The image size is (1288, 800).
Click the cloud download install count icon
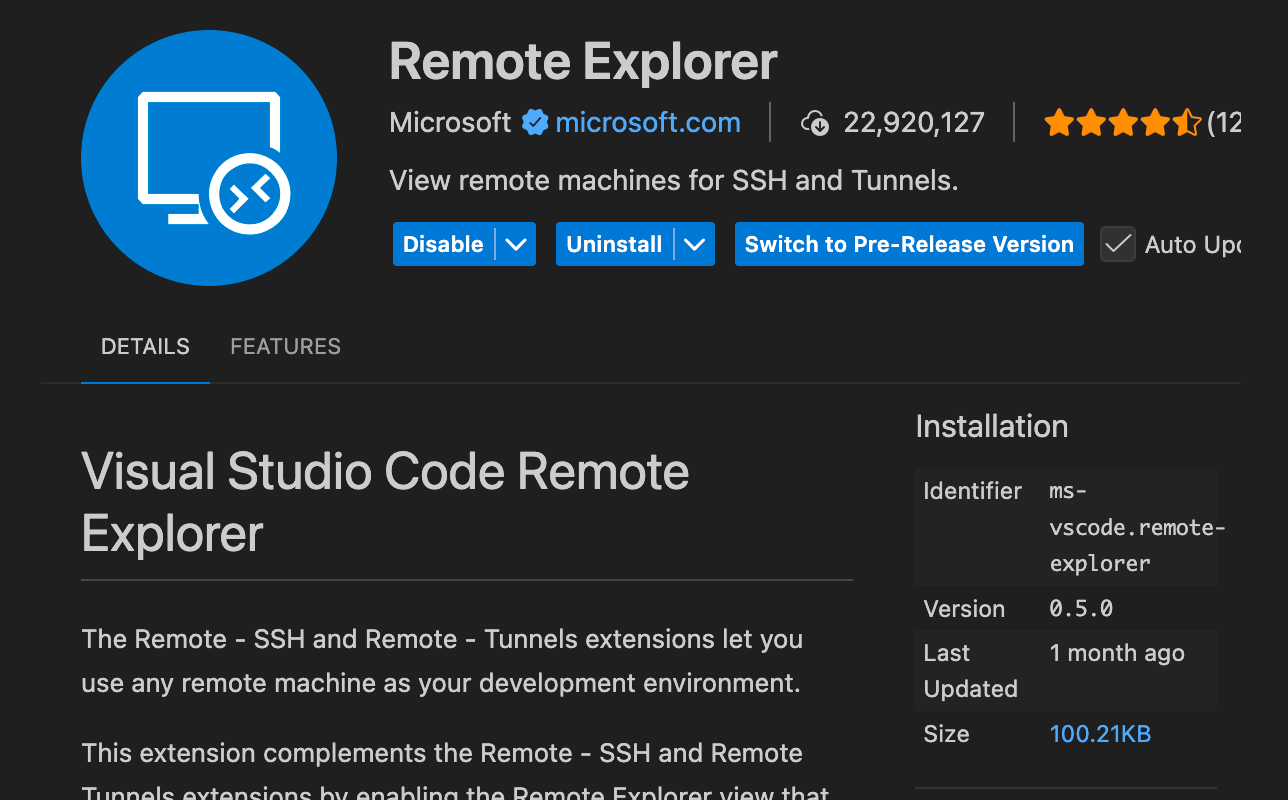(x=815, y=123)
